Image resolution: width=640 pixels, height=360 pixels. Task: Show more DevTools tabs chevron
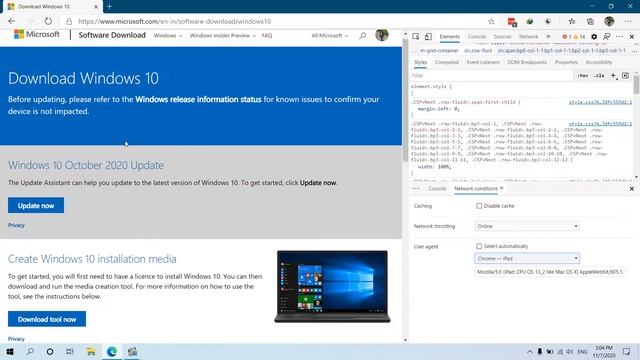tap(548, 36)
